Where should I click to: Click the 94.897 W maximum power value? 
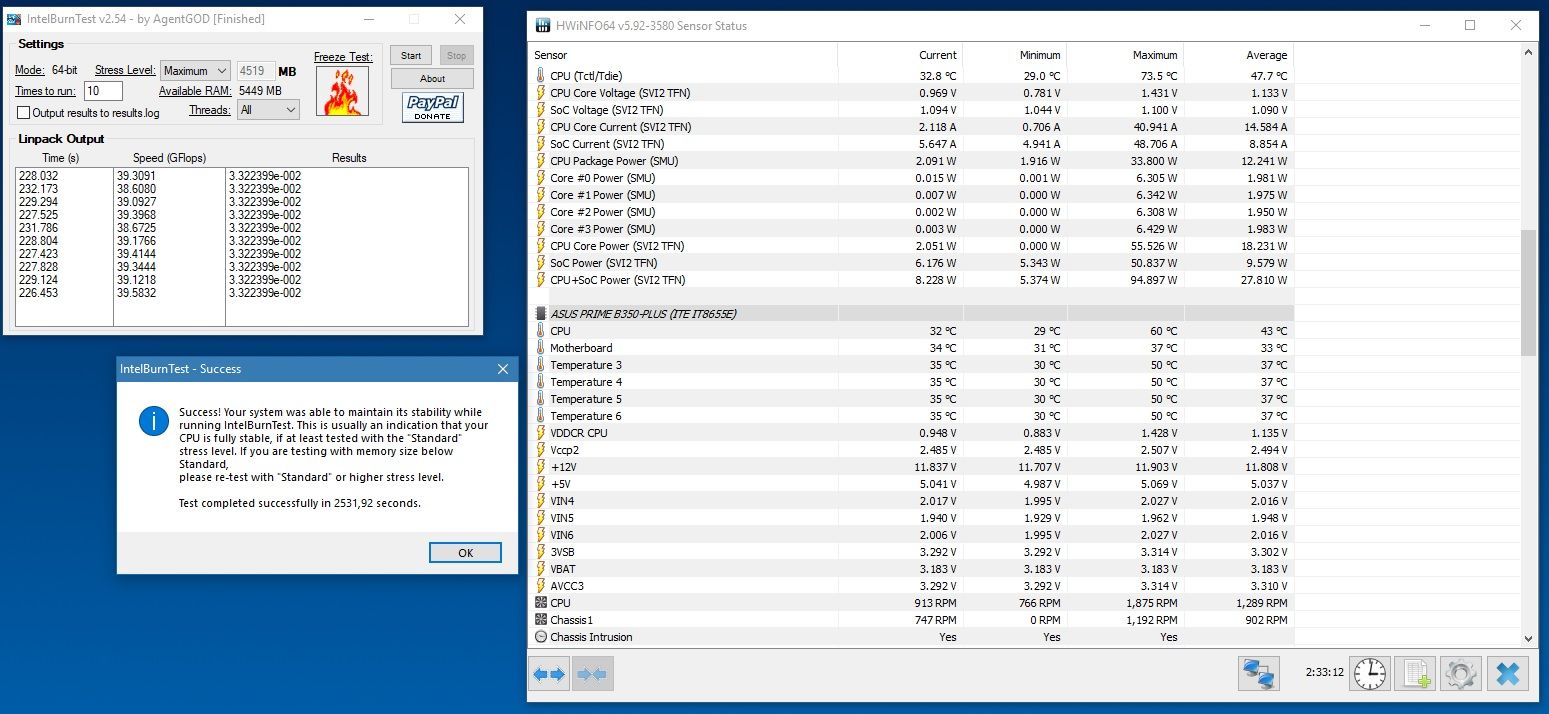coord(1152,280)
